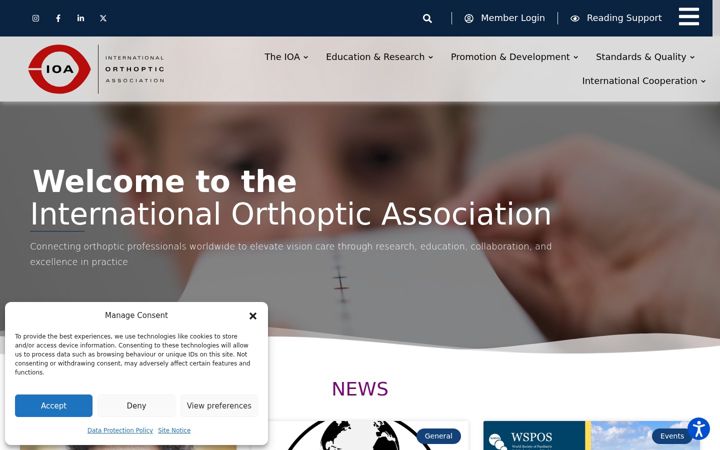Expand Education & Research menu
Image resolution: width=720 pixels, height=450 pixels.
tap(379, 57)
